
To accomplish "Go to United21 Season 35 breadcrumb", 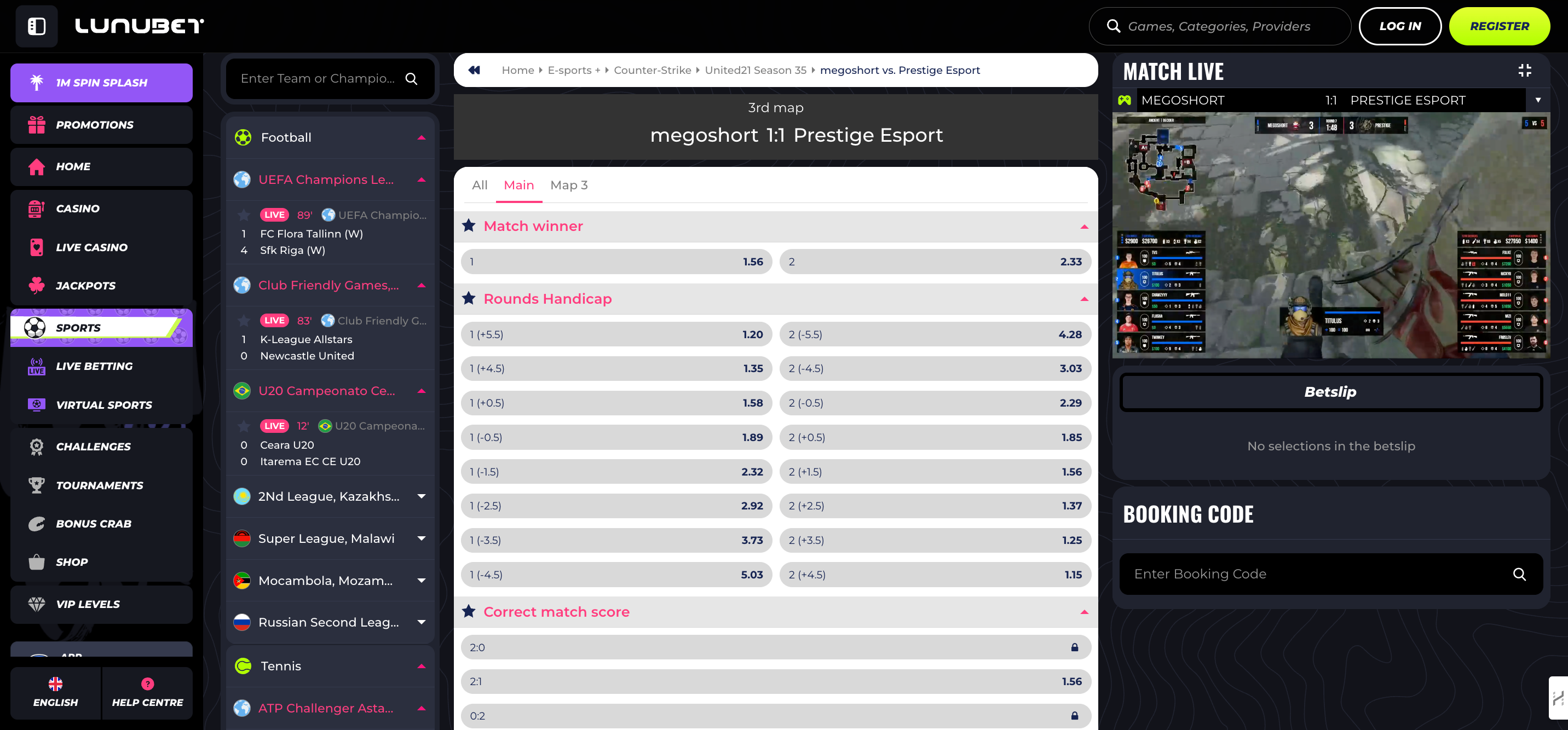I will tap(756, 70).
